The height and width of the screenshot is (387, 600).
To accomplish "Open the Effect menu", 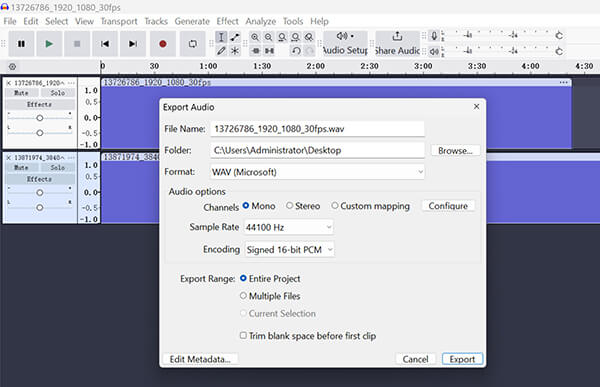I will point(227,21).
